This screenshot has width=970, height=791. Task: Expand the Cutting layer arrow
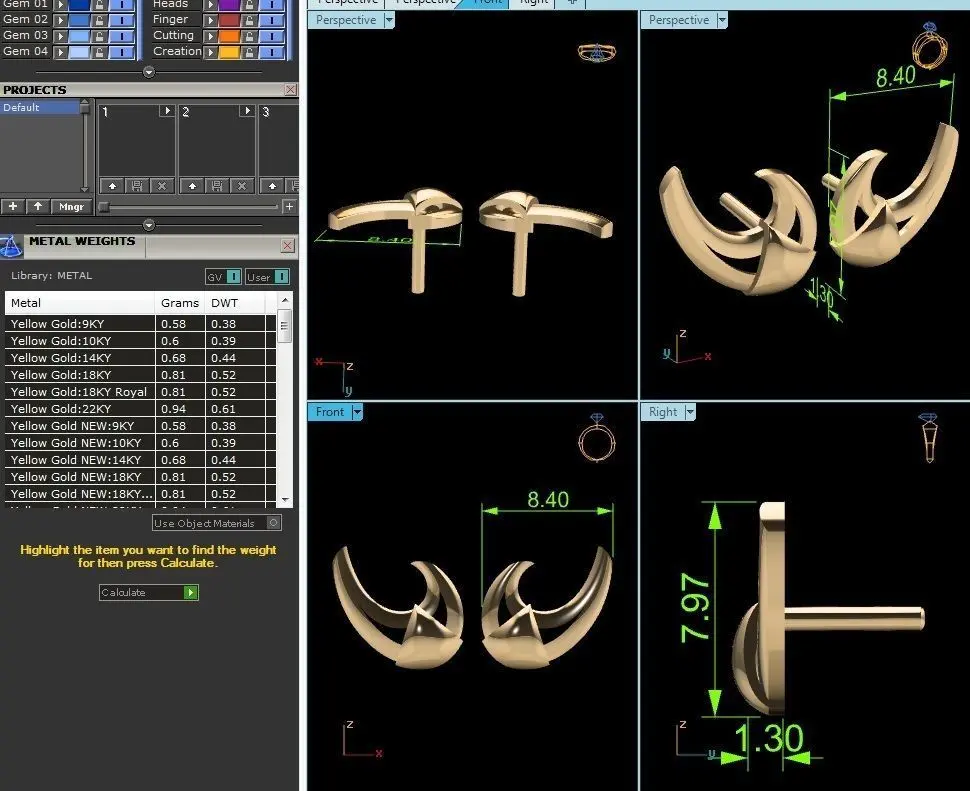pos(210,36)
